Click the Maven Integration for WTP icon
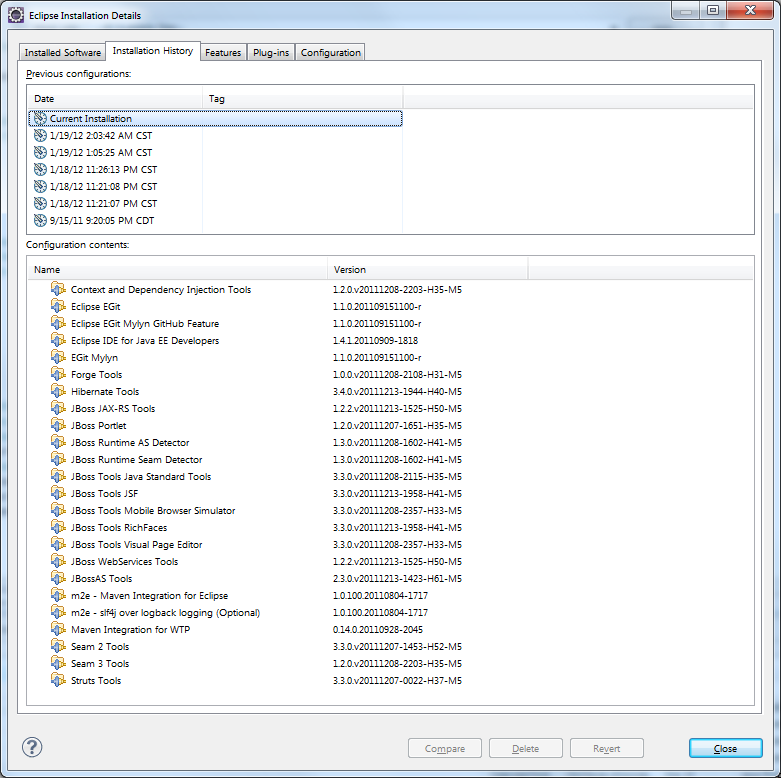The height and width of the screenshot is (778, 781). coord(58,629)
